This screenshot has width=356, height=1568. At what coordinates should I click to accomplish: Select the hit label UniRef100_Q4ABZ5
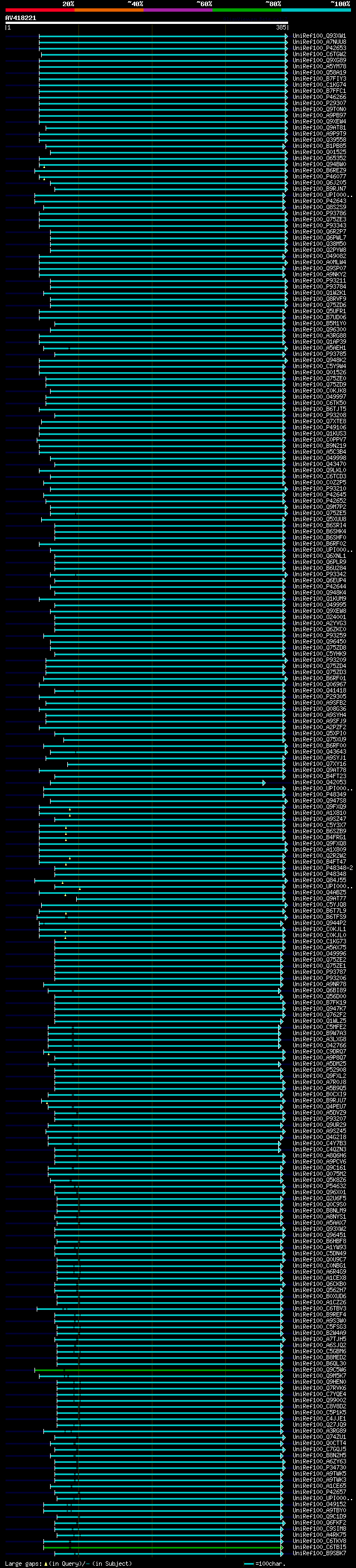[x=319, y=892]
